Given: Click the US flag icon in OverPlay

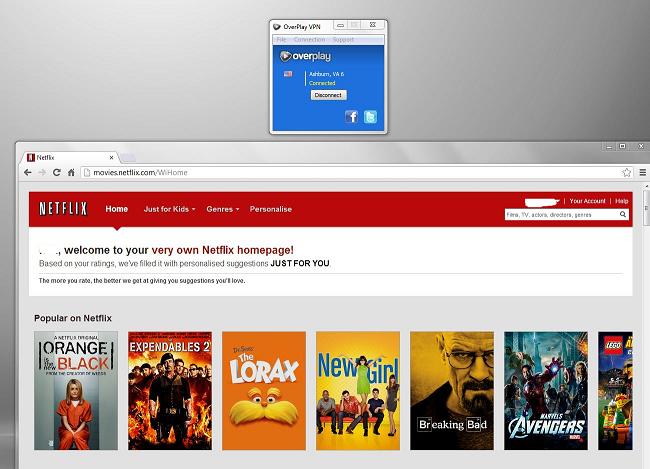Looking at the screenshot, I should point(288,74).
